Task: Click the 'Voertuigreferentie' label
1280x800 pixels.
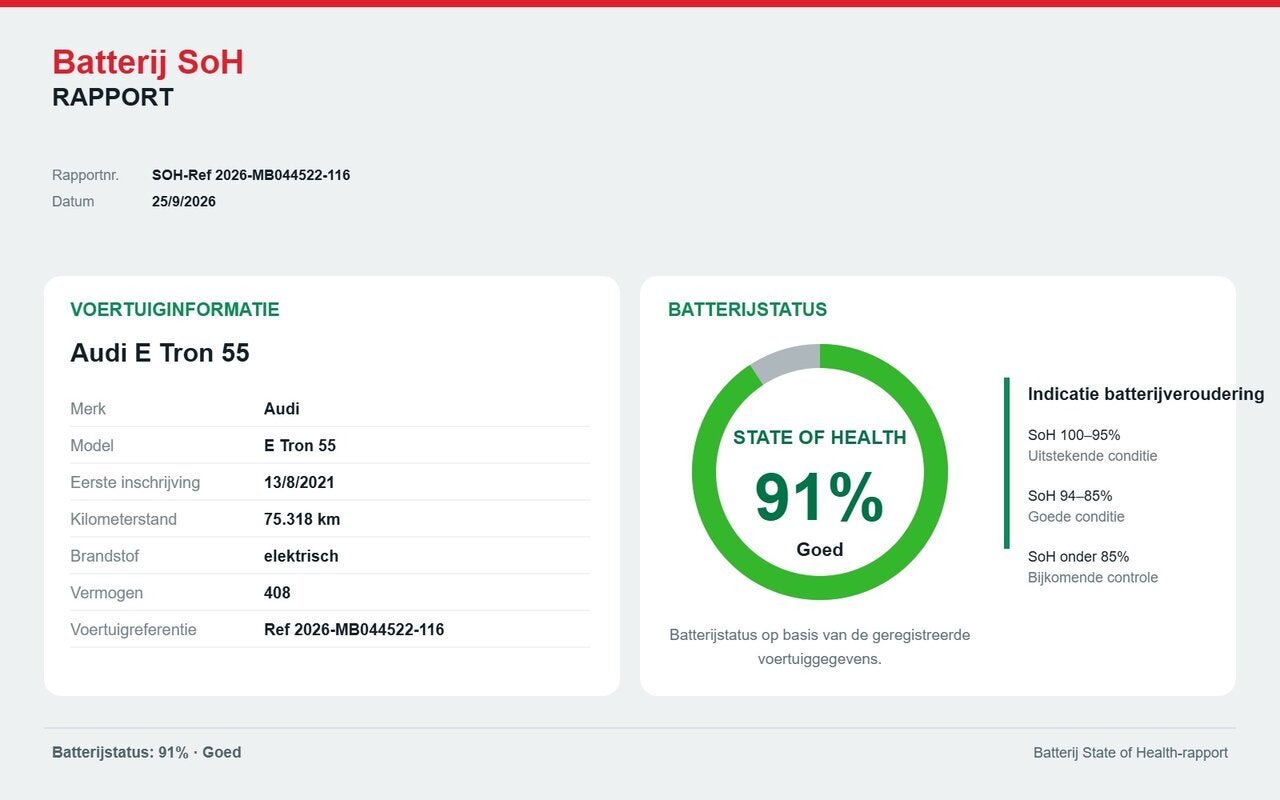Action: [133, 630]
